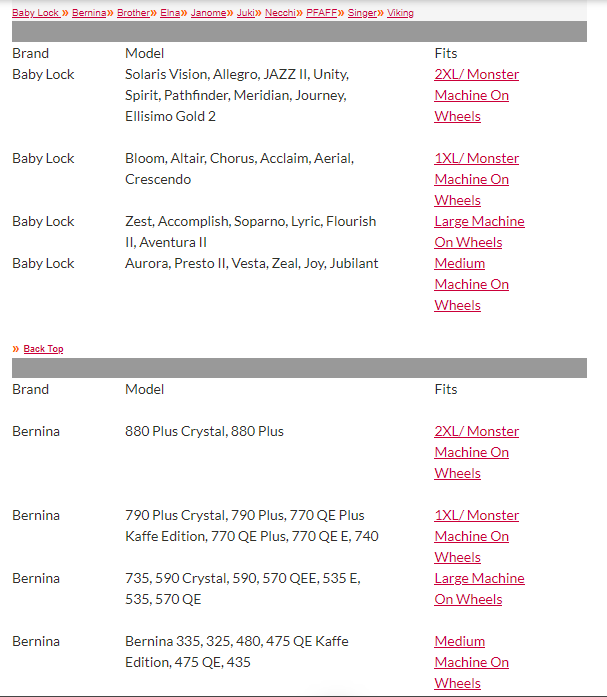Jump to the Baby Lock section link
Screen dimensions: 607x697
pyautogui.click(x=35, y=13)
